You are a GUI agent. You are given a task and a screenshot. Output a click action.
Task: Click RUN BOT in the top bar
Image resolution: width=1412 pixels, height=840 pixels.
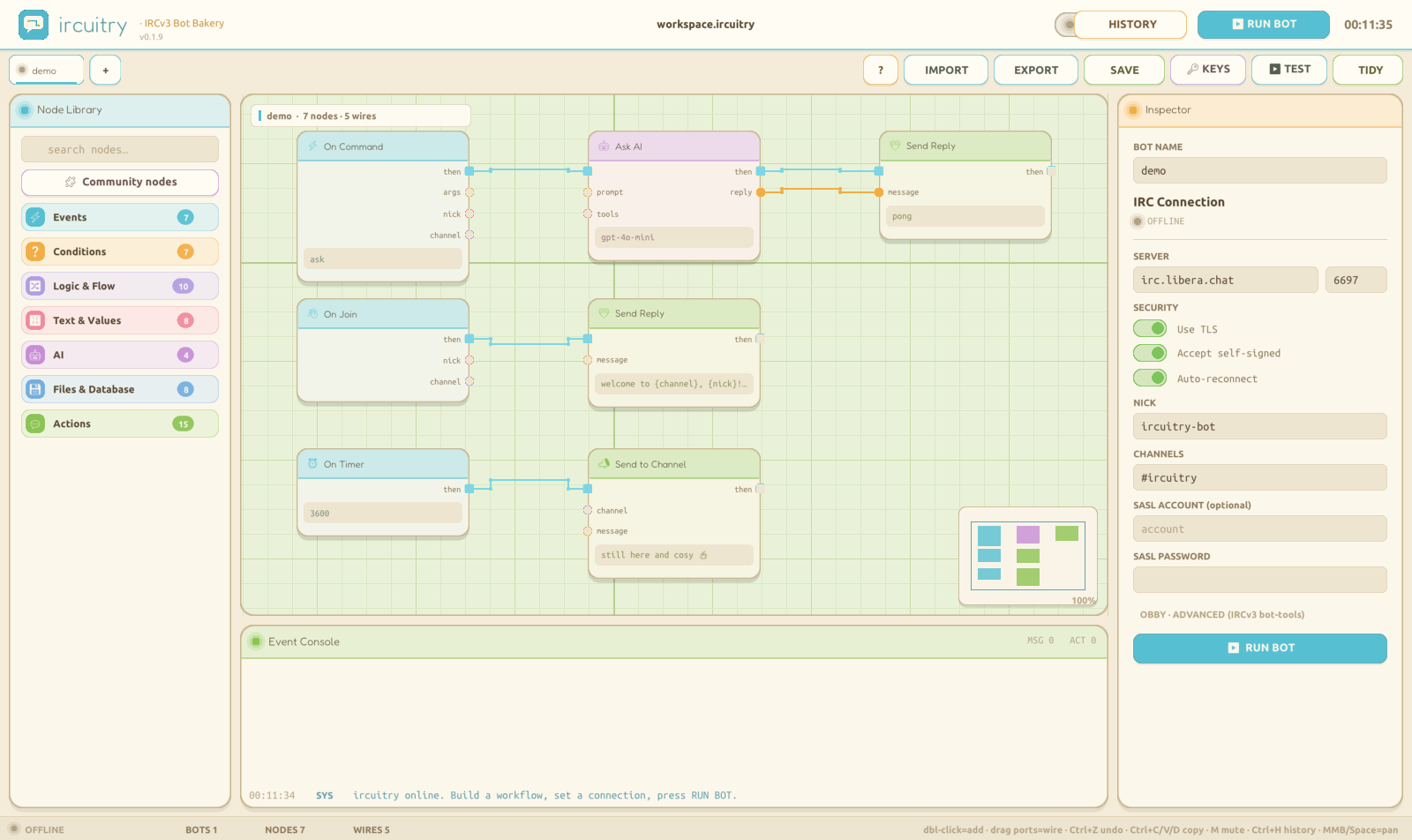[1264, 24]
